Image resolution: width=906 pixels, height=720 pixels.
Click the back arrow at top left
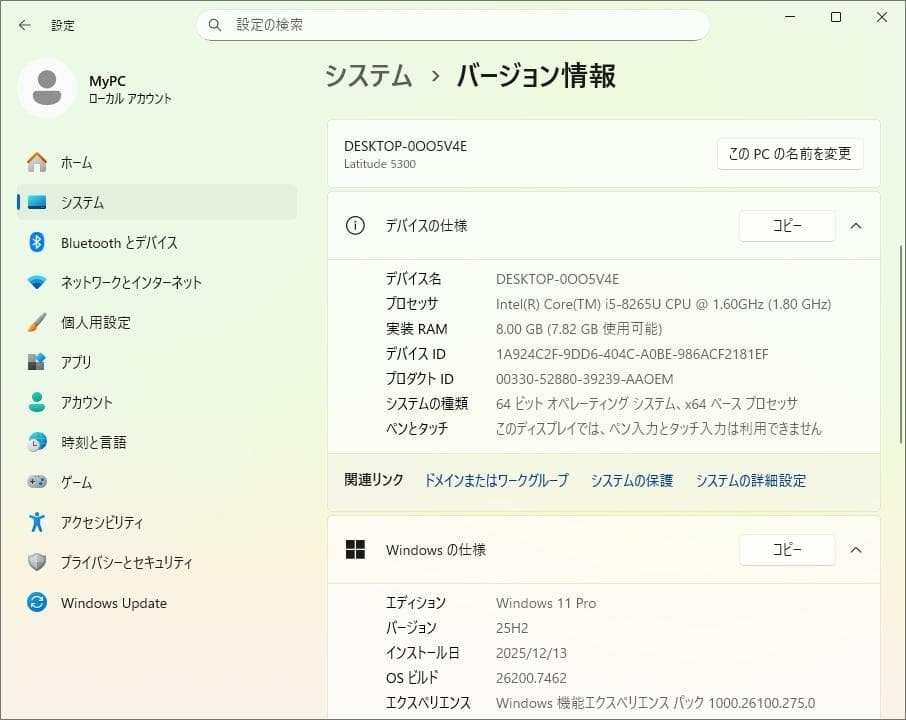(24, 26)
